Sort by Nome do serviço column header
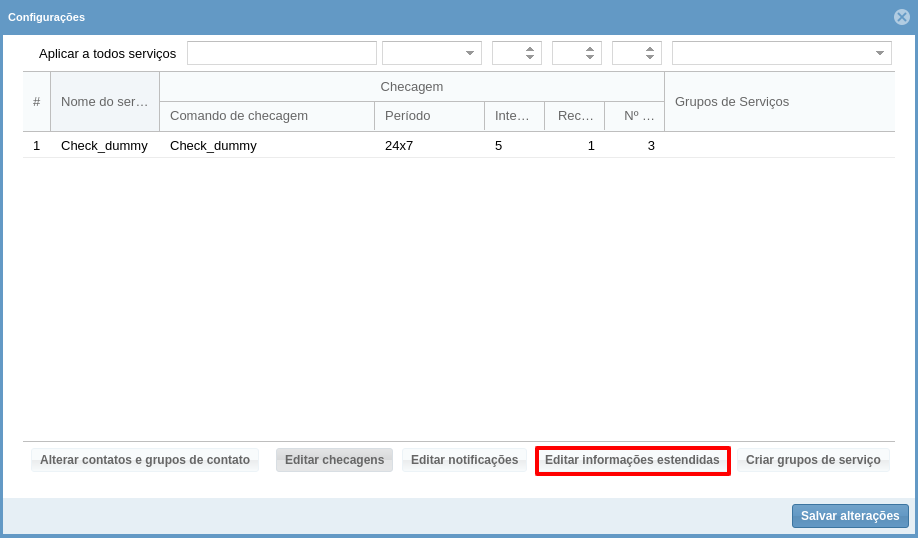Screen dimensions: 918x538 (104, 102)
